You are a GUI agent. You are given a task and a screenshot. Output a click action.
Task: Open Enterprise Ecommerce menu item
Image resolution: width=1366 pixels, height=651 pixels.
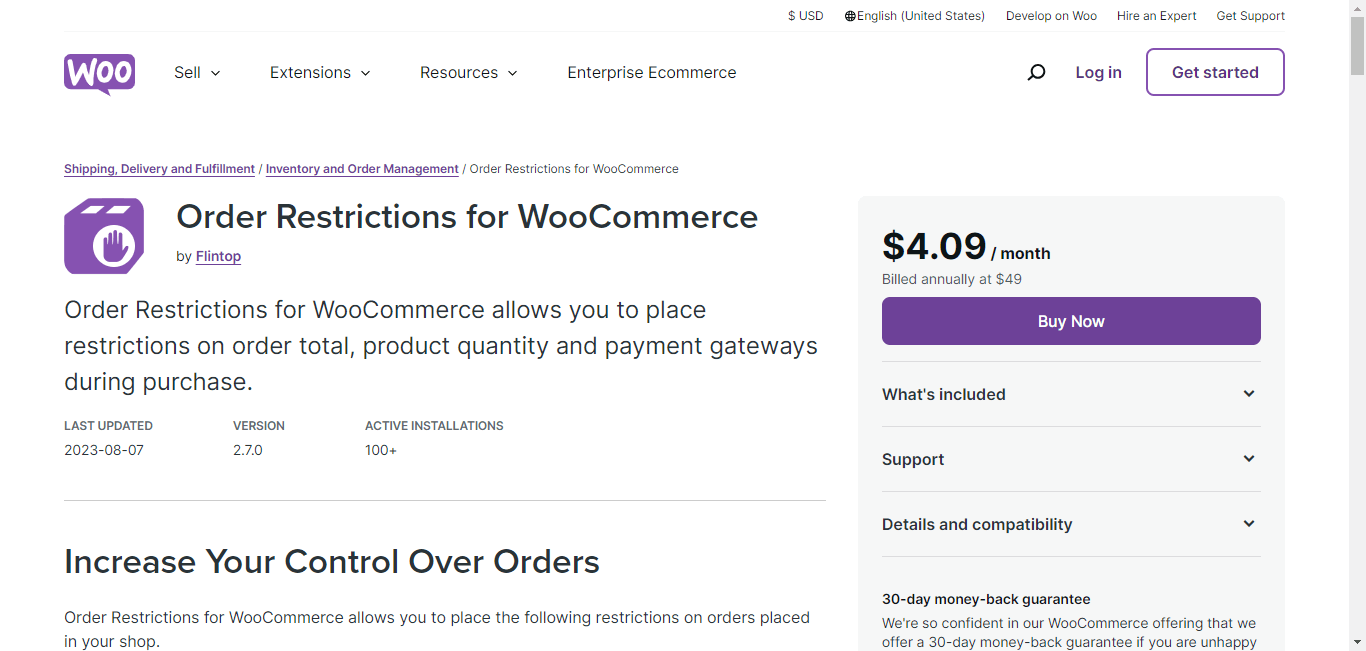tap(652, 73)
